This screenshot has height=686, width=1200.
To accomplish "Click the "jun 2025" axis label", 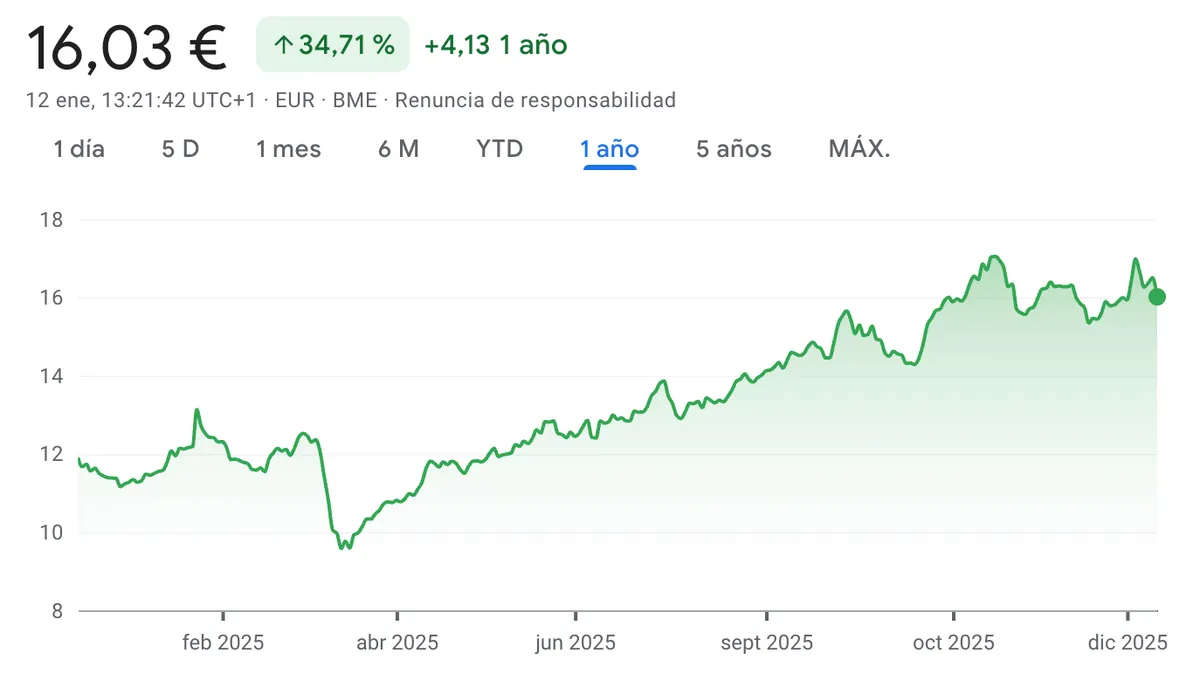I will pos(575,642).
